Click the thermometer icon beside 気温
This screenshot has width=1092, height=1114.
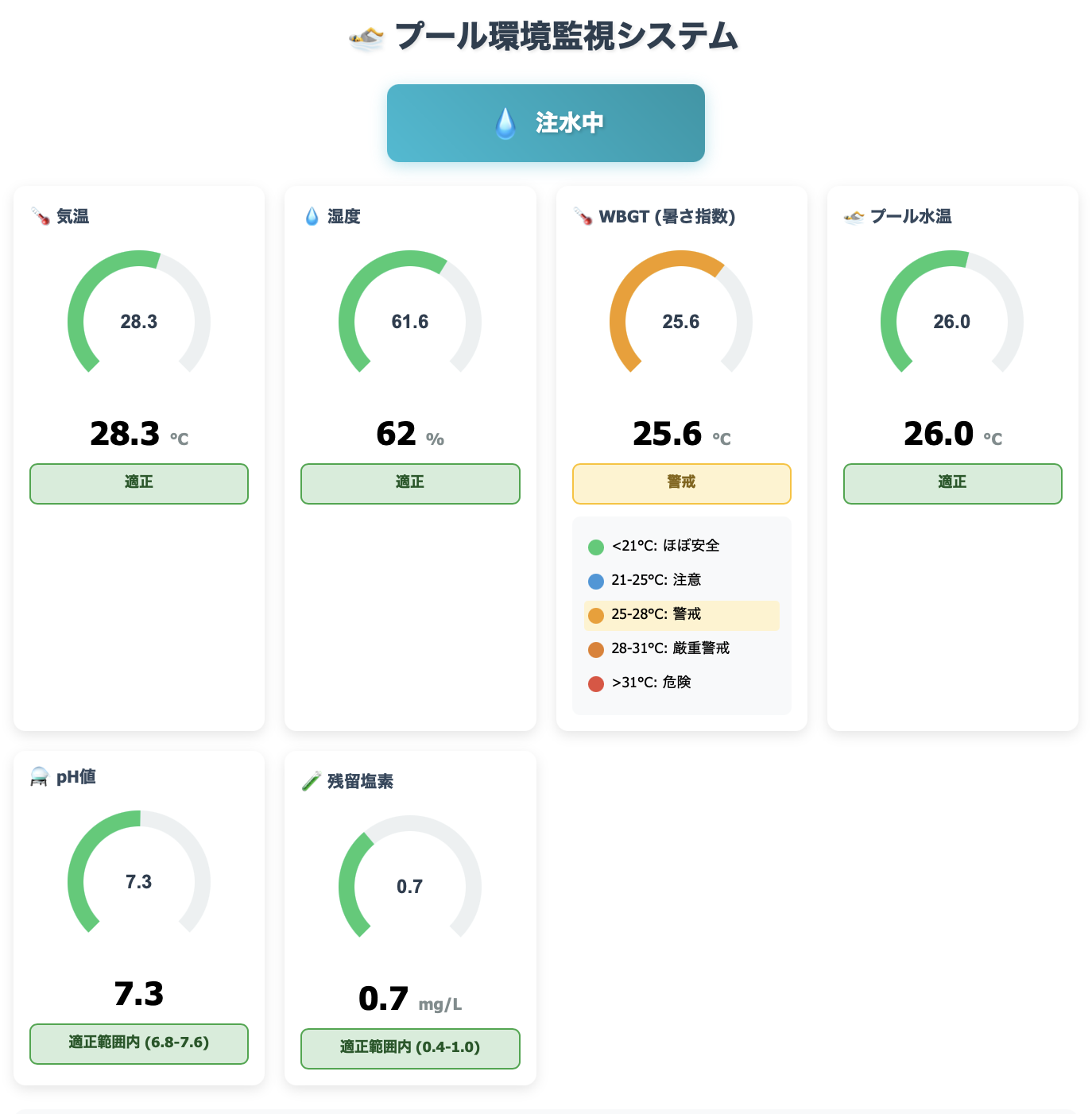point(41,216)
